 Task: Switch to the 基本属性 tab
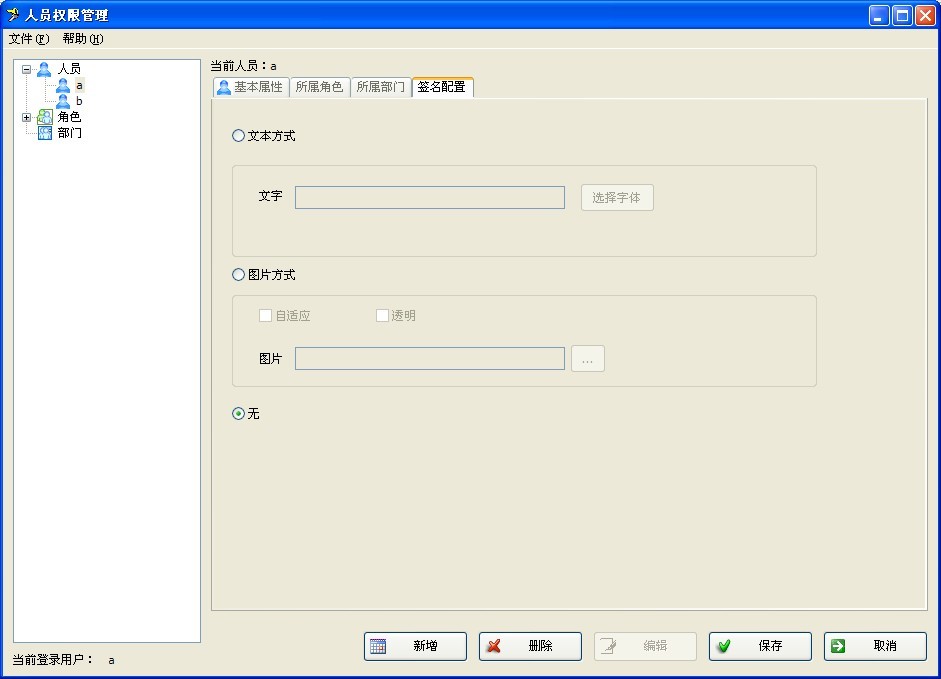coord(250,87)
